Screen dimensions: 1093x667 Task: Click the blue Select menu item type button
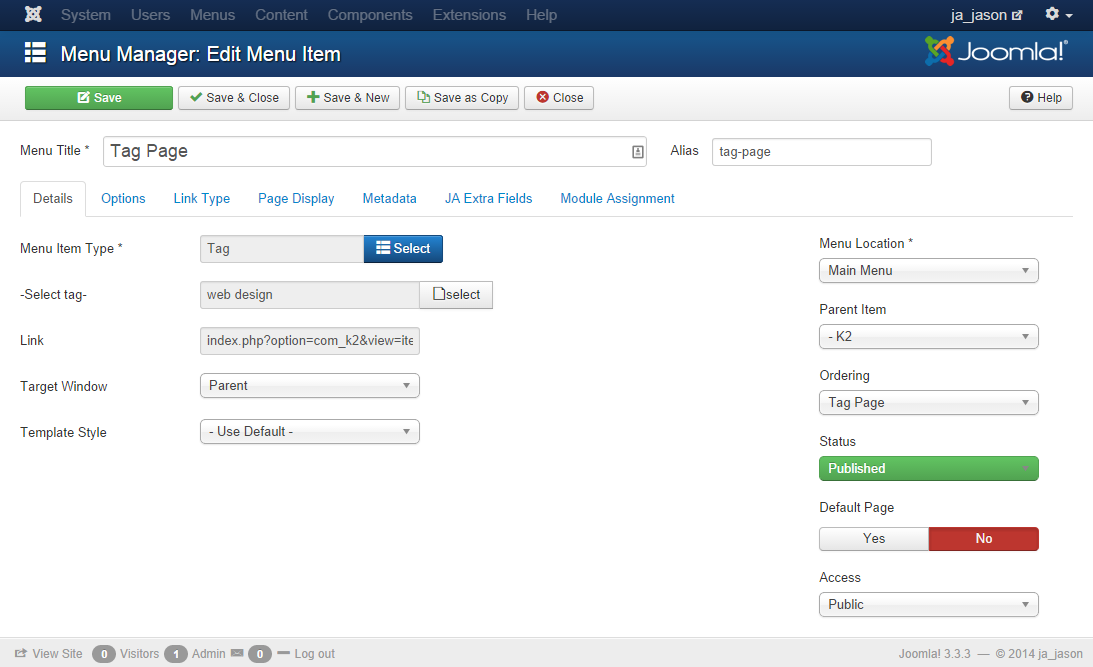pos(402,249)
